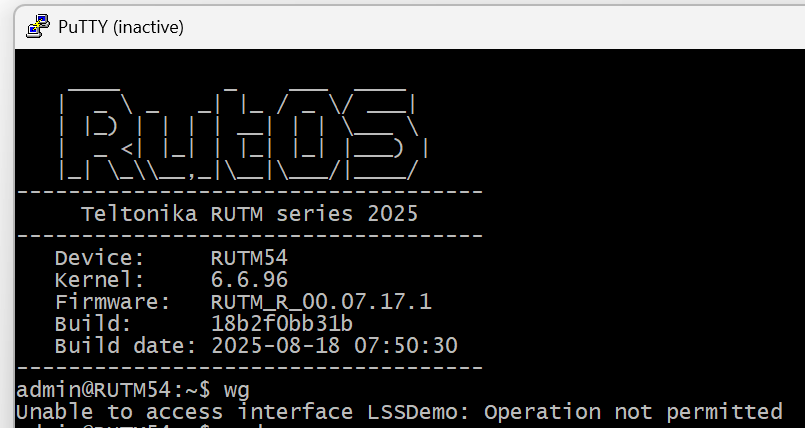Click firmware version RUTM_R_00.07.17.1
This screenshot has width=805, height=428.
pos(321,302)
